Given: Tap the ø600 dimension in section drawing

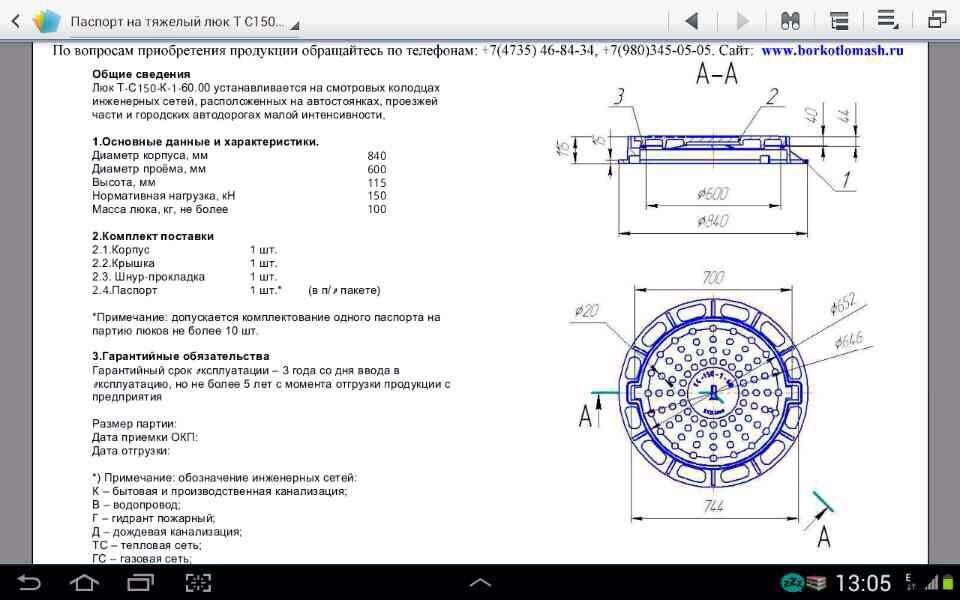Looking at the screenshot, I should tap(713, 194).
